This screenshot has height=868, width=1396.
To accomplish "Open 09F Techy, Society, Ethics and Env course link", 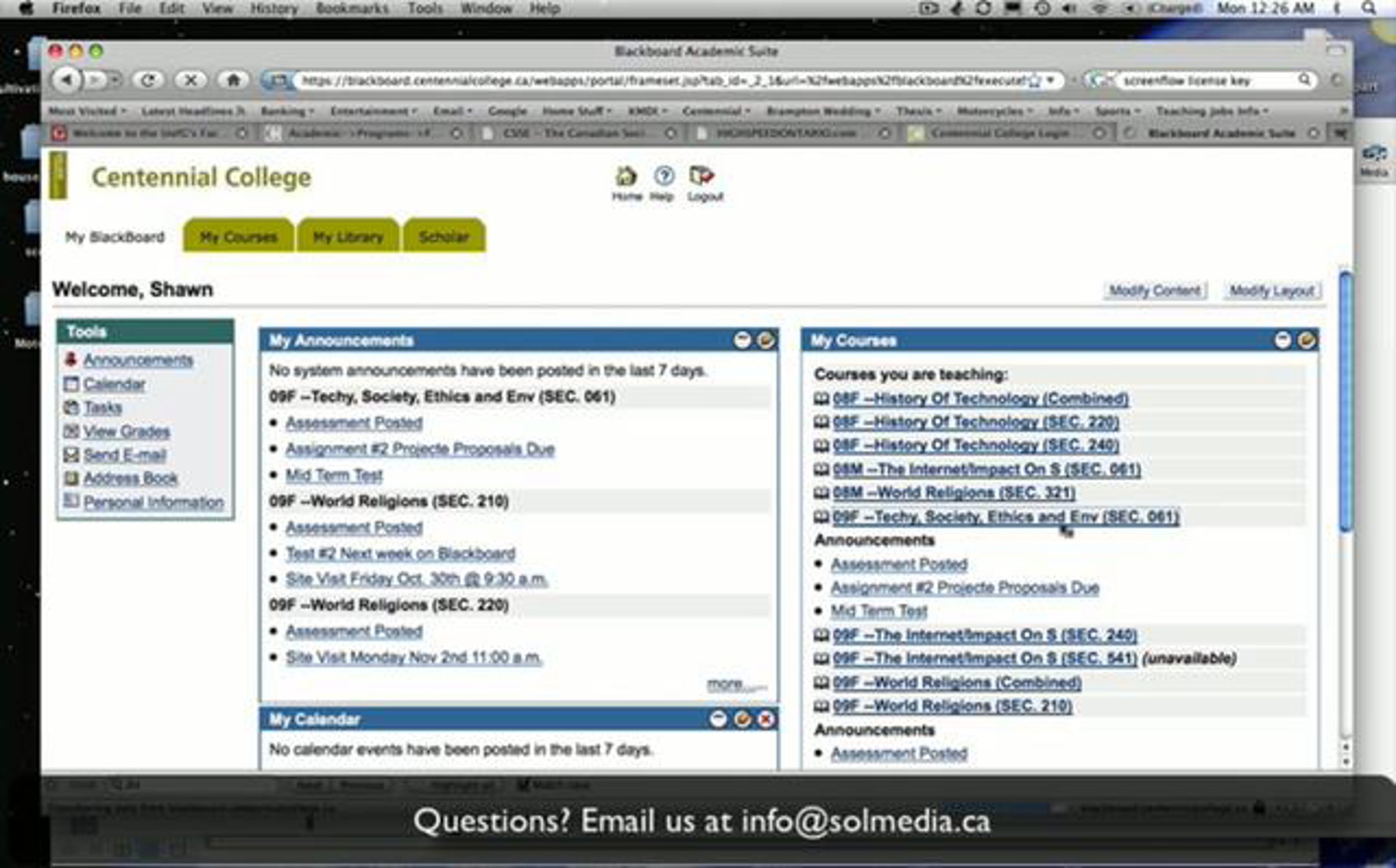I will pyautogui.click(x=1006, y=517).
